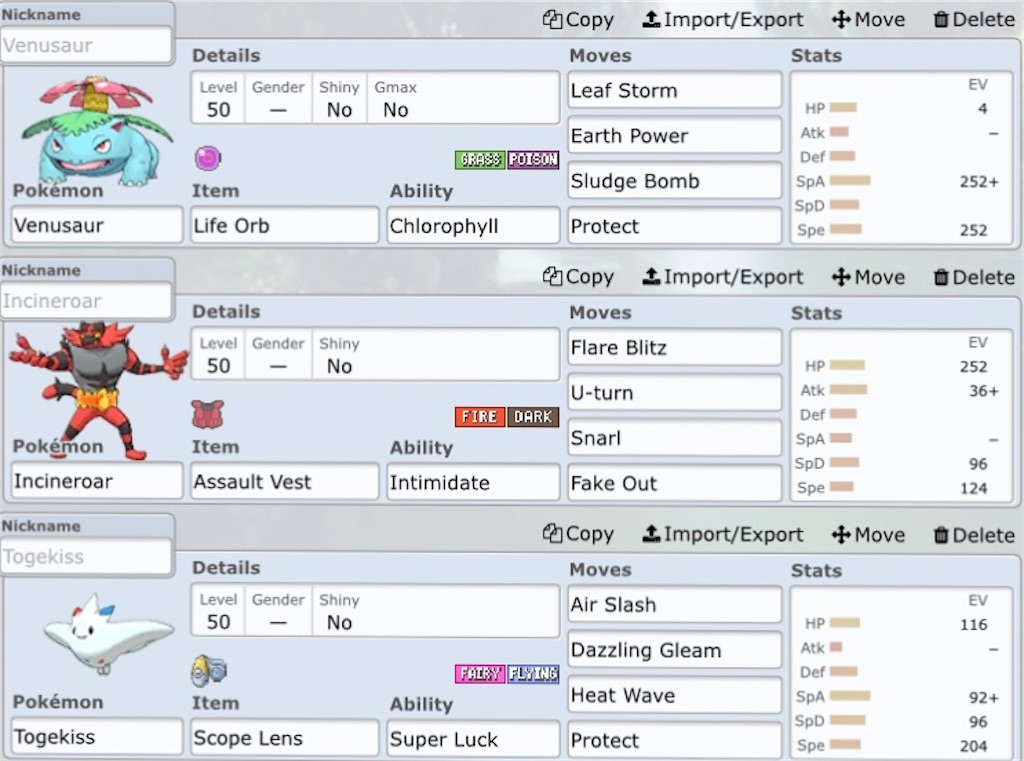
Task: Select the U-turn move slot
Action: pos(675,392)
